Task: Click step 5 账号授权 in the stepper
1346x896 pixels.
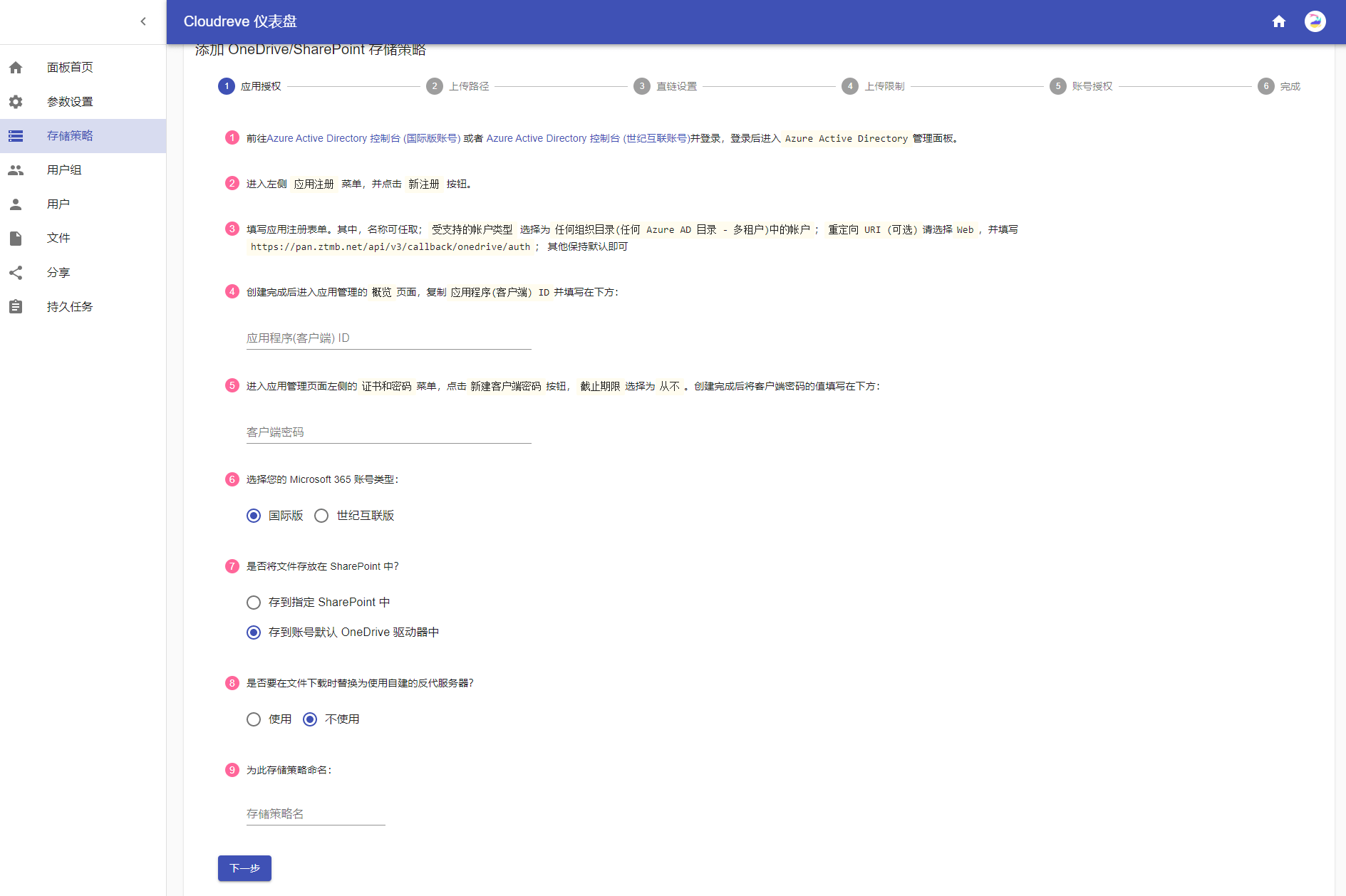Action: click(x=1081, y=86)
